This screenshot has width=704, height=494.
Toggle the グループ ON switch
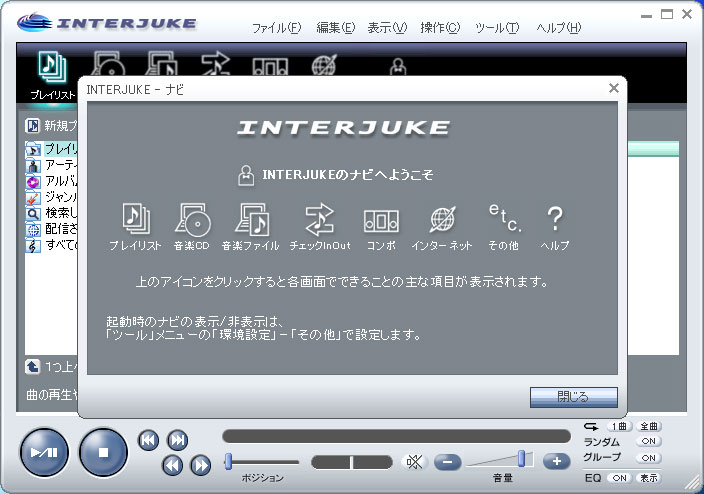click(x=648, y=457)
